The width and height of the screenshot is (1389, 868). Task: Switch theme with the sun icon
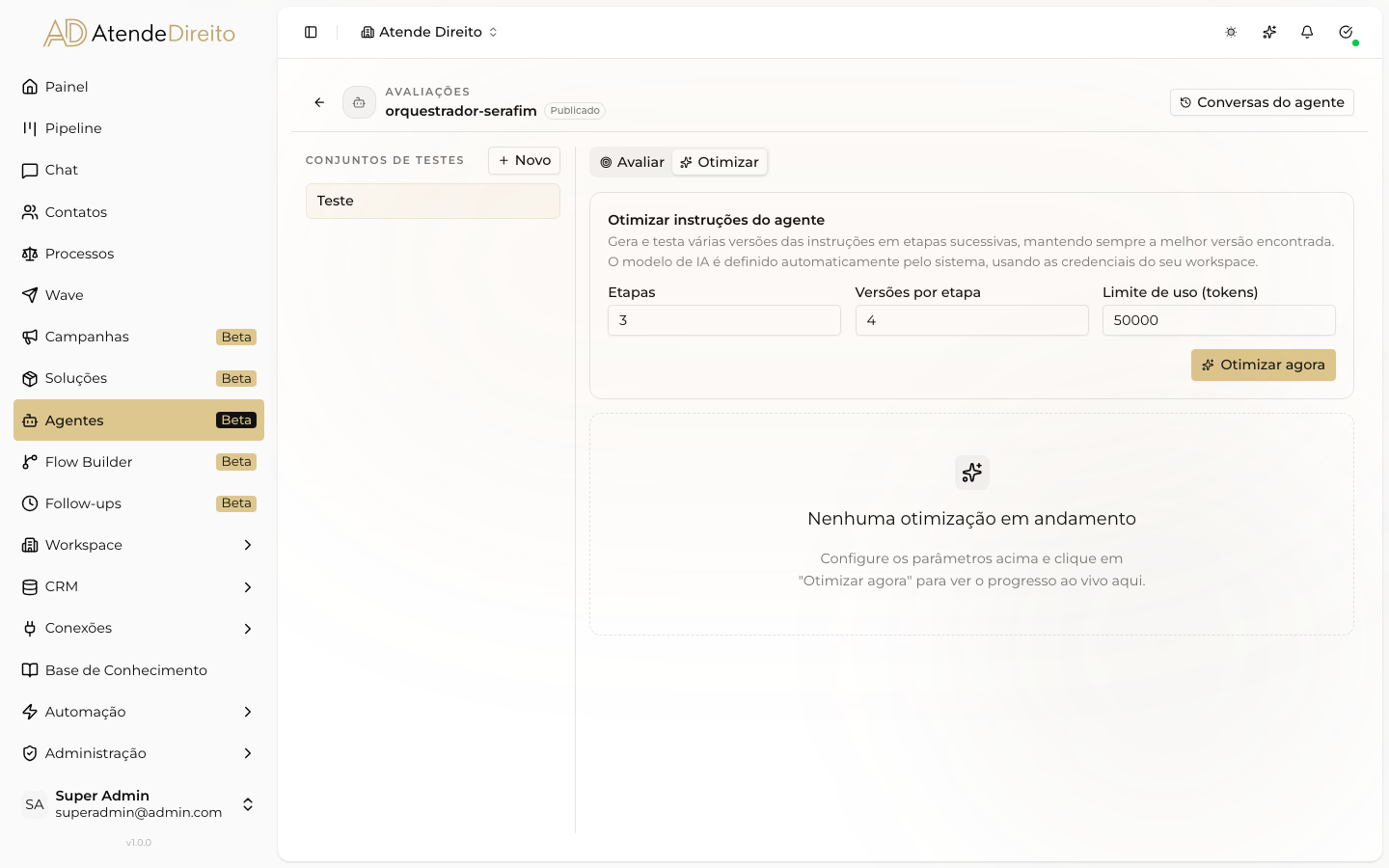pos(1231,32)
